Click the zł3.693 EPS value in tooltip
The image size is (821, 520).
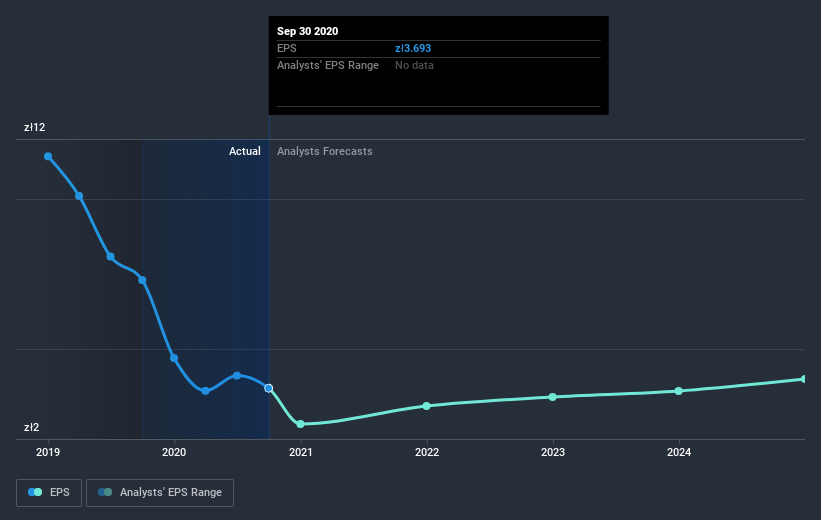pos(413,48)
